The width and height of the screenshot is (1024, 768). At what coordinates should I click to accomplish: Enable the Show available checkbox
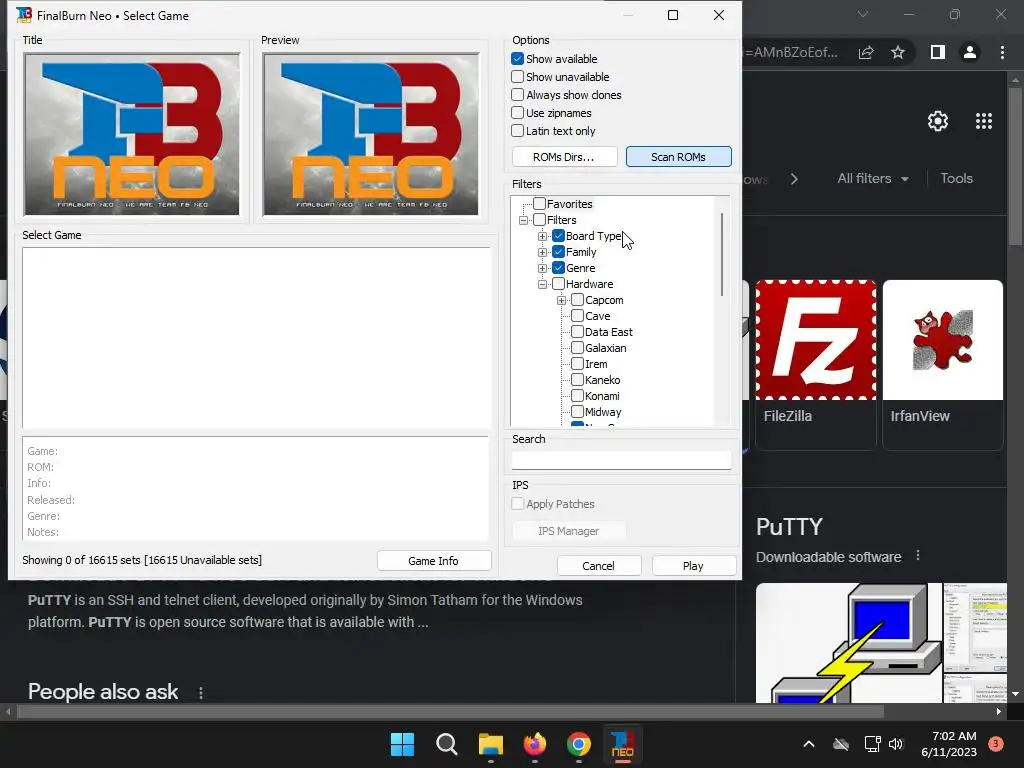click(x=517, y=59)
